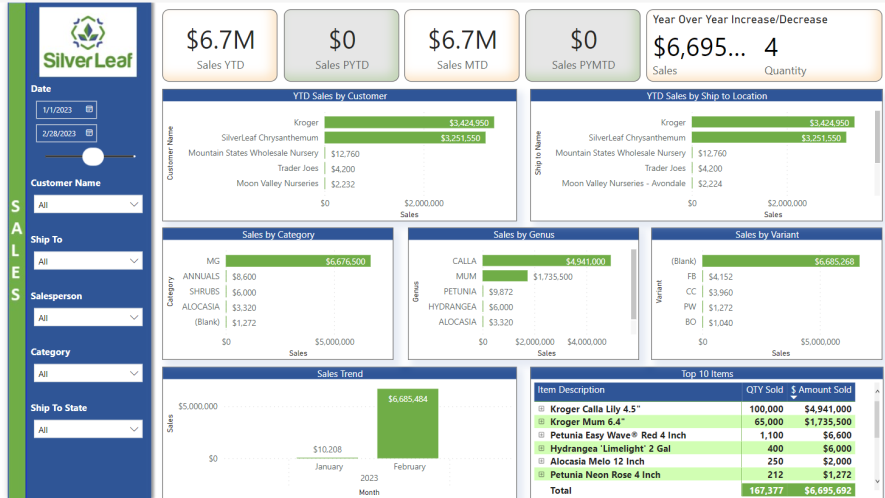This screenshot has height=498, width=885.
Task: Select the Sales PYMTD card
Action: (583, 46)
